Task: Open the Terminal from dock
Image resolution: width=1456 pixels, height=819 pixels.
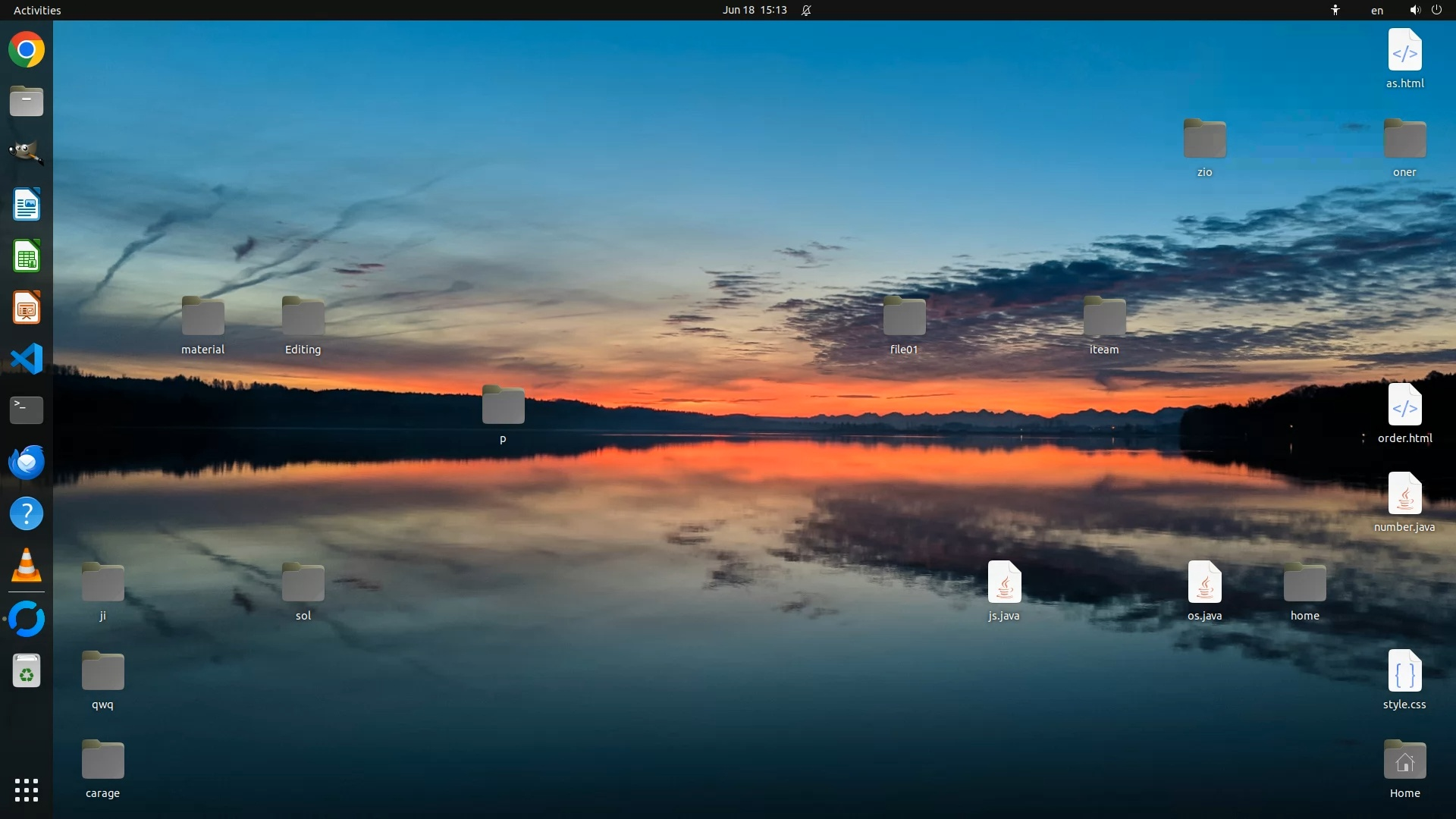Action: click(x=27, y=410)
